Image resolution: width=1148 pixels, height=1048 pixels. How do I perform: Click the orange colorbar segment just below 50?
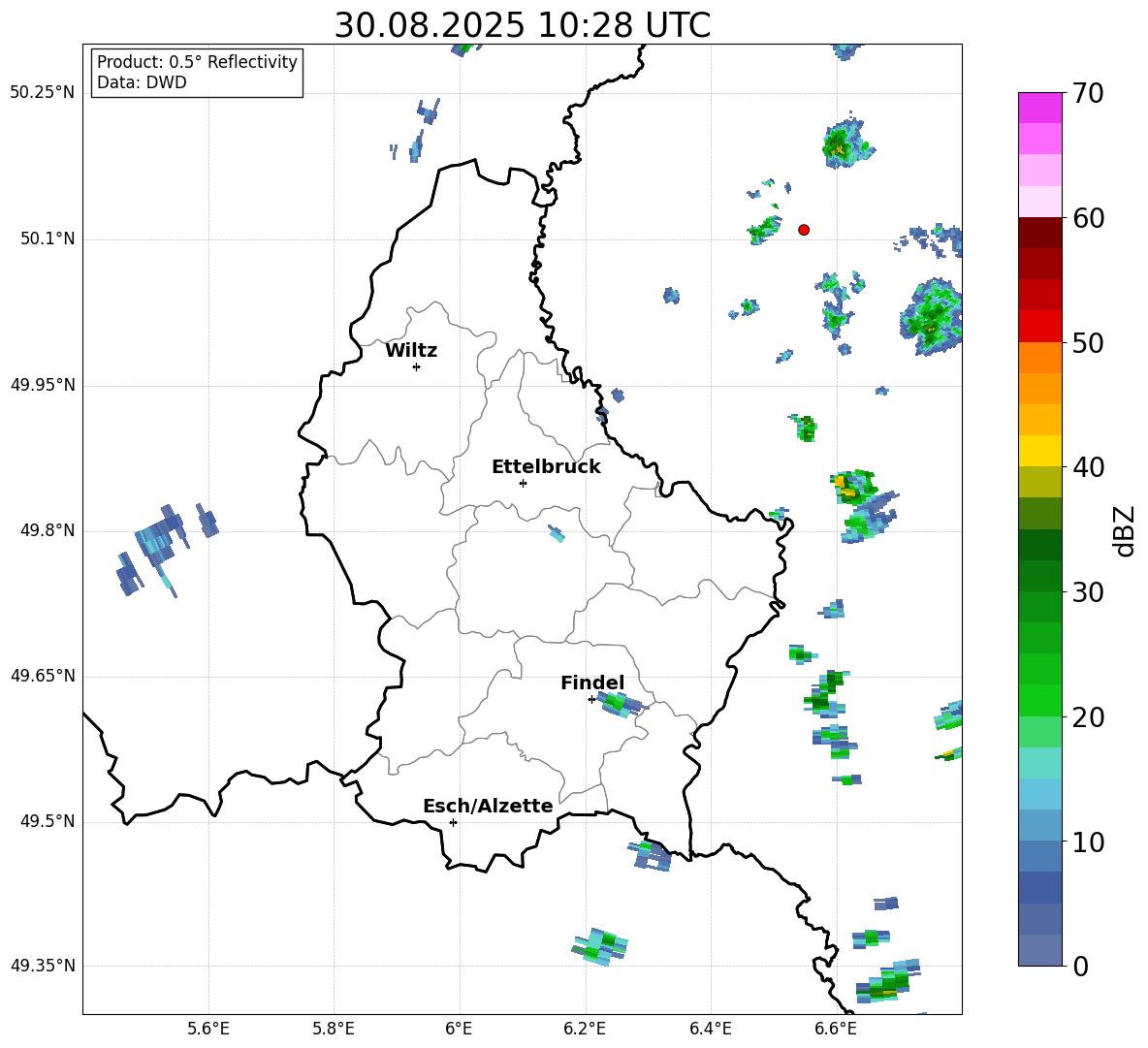(1040, 357)
